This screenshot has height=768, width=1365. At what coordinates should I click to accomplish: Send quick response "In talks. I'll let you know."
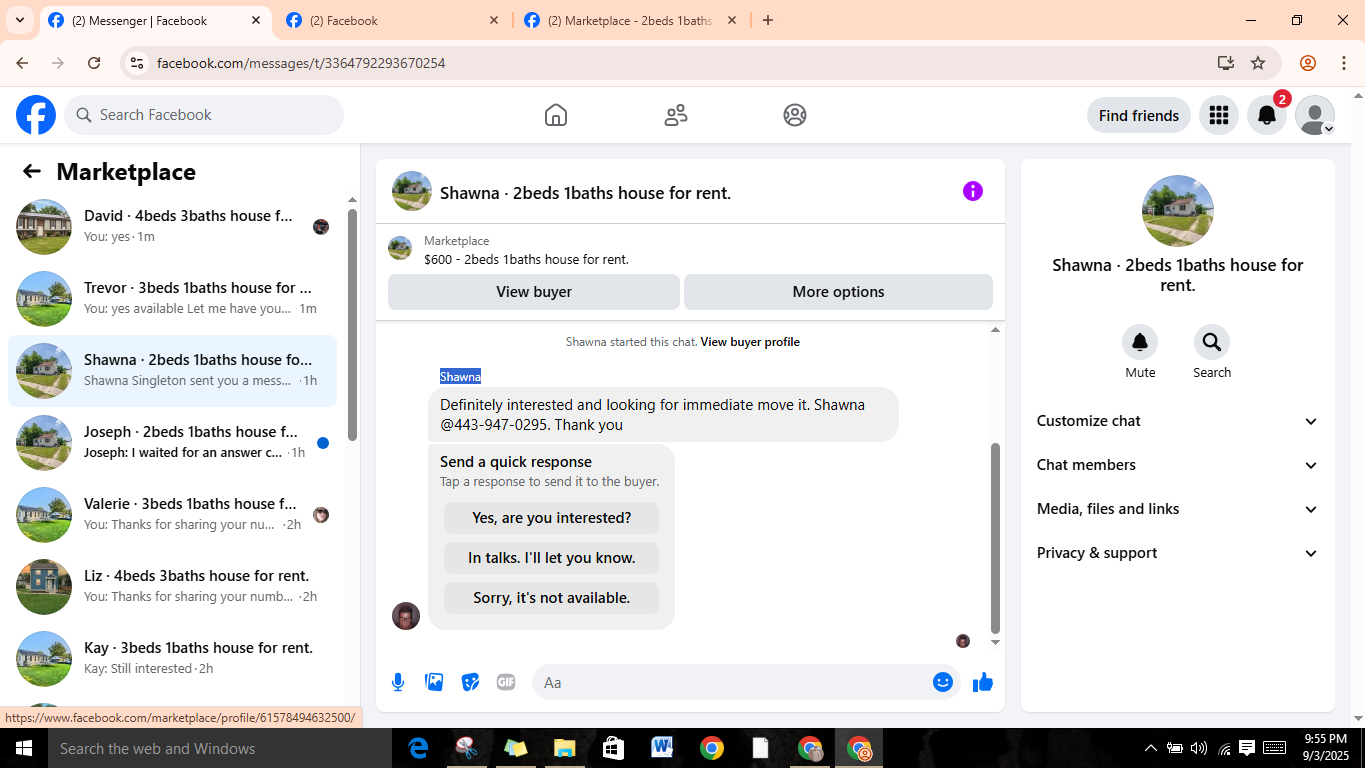point(551,558)
